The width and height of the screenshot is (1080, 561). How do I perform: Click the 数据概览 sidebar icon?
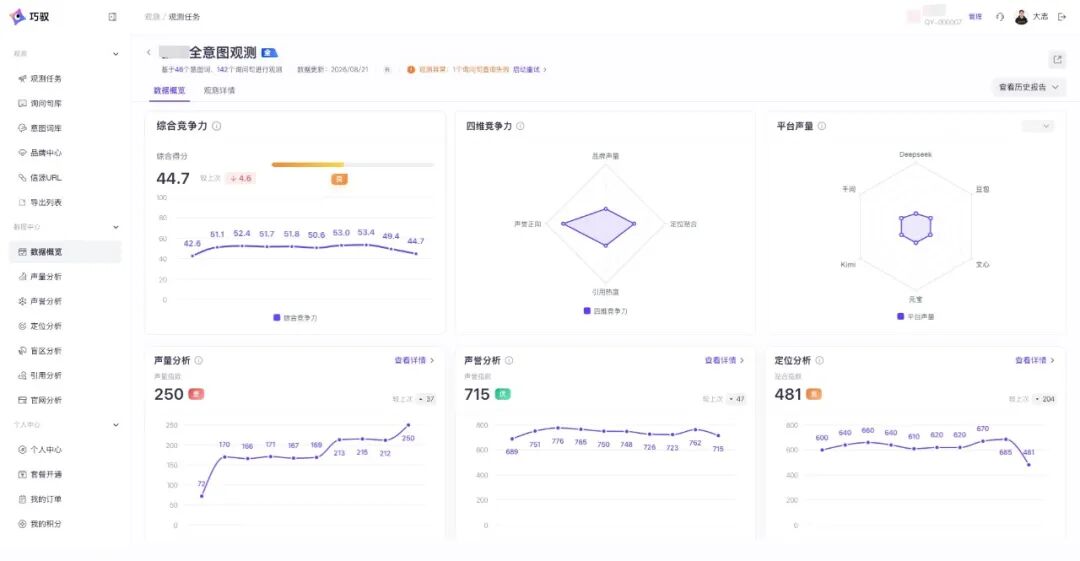pyautogui.click(x=22, y=252)
